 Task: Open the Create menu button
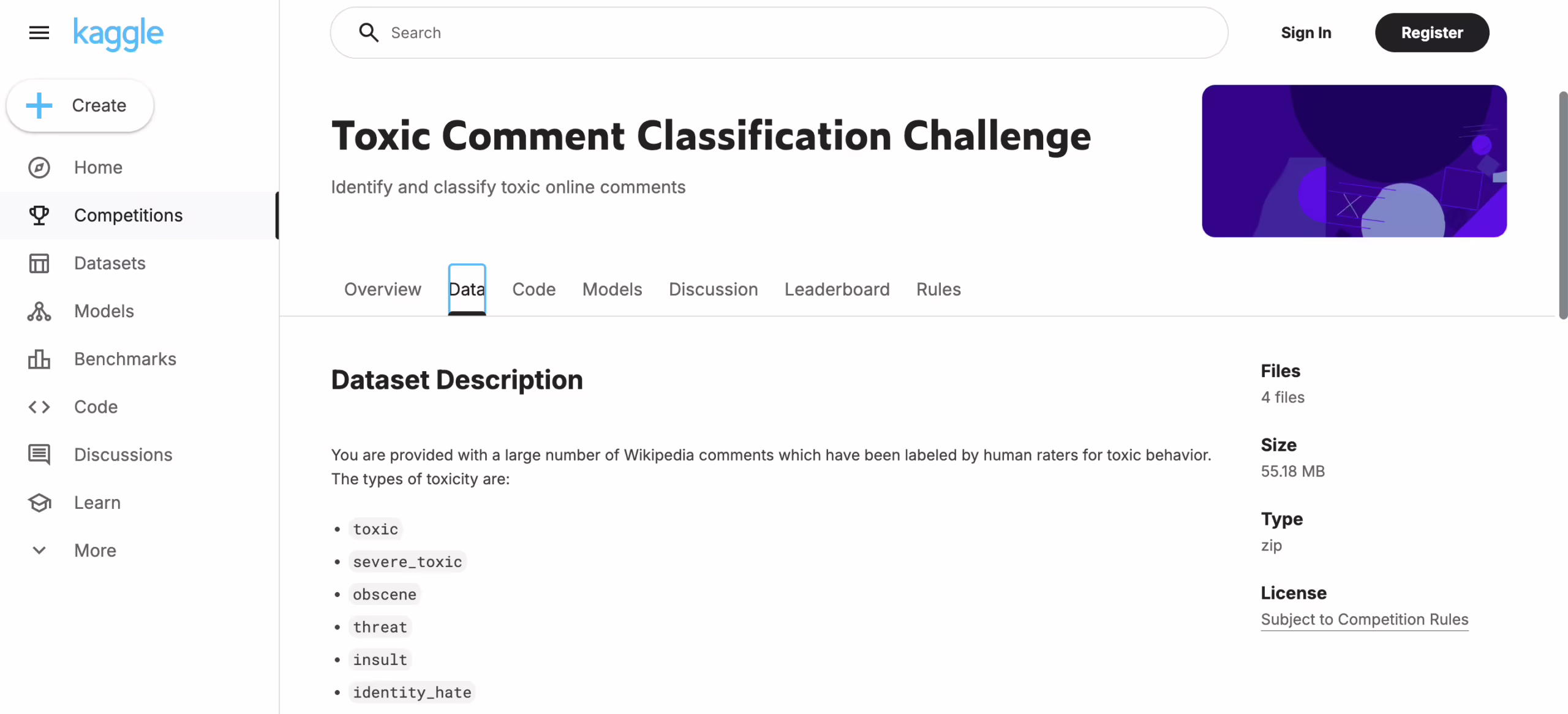coord(79,105)
